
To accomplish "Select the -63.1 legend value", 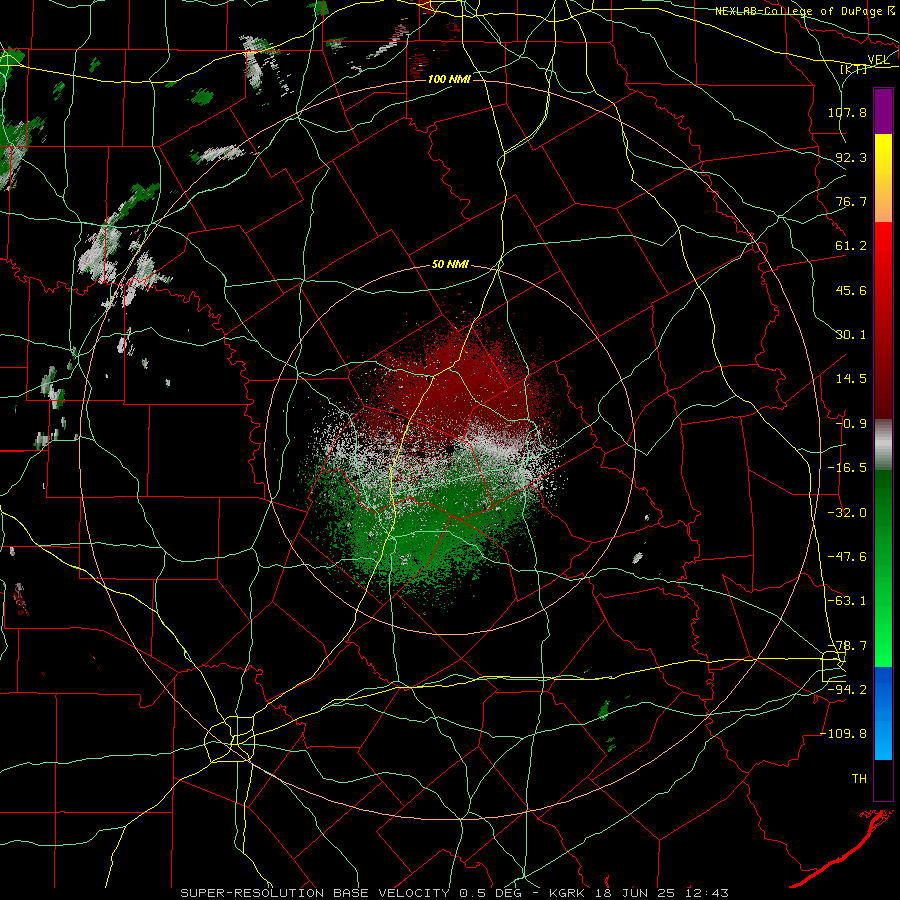I will point(847,601).
